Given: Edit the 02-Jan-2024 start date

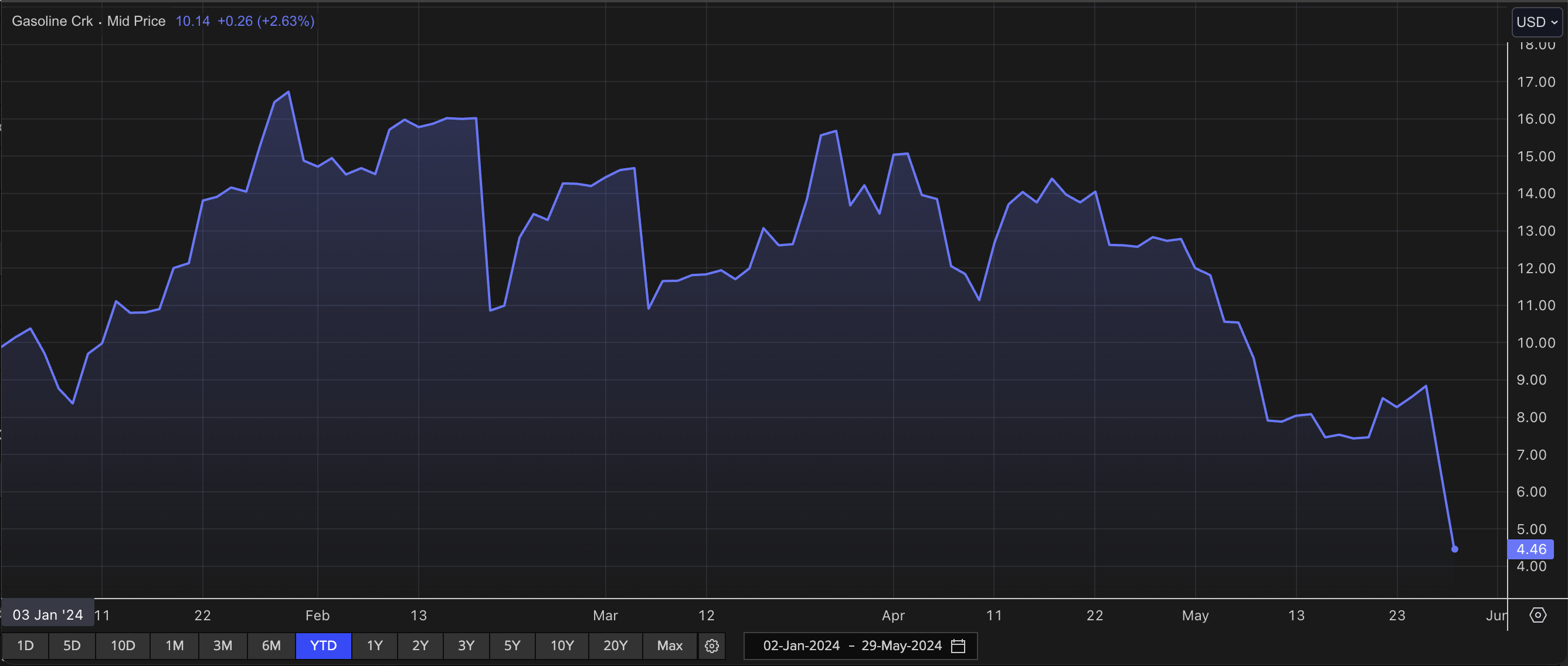Looking at the screenshot, I should (x=801, y=646).
